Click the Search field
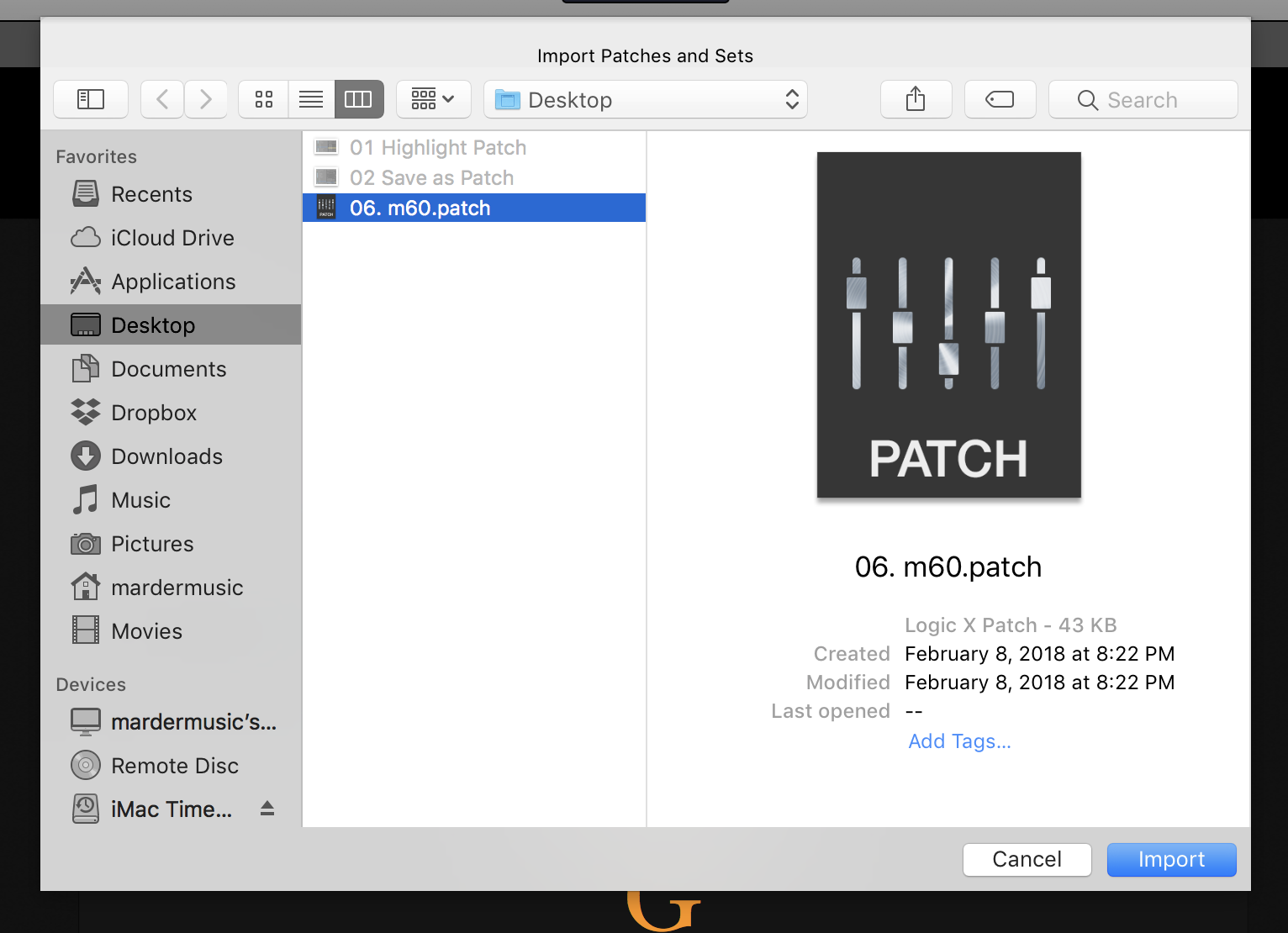The height and width of the screenshot is (933, 1288). tap(1143, 100)
